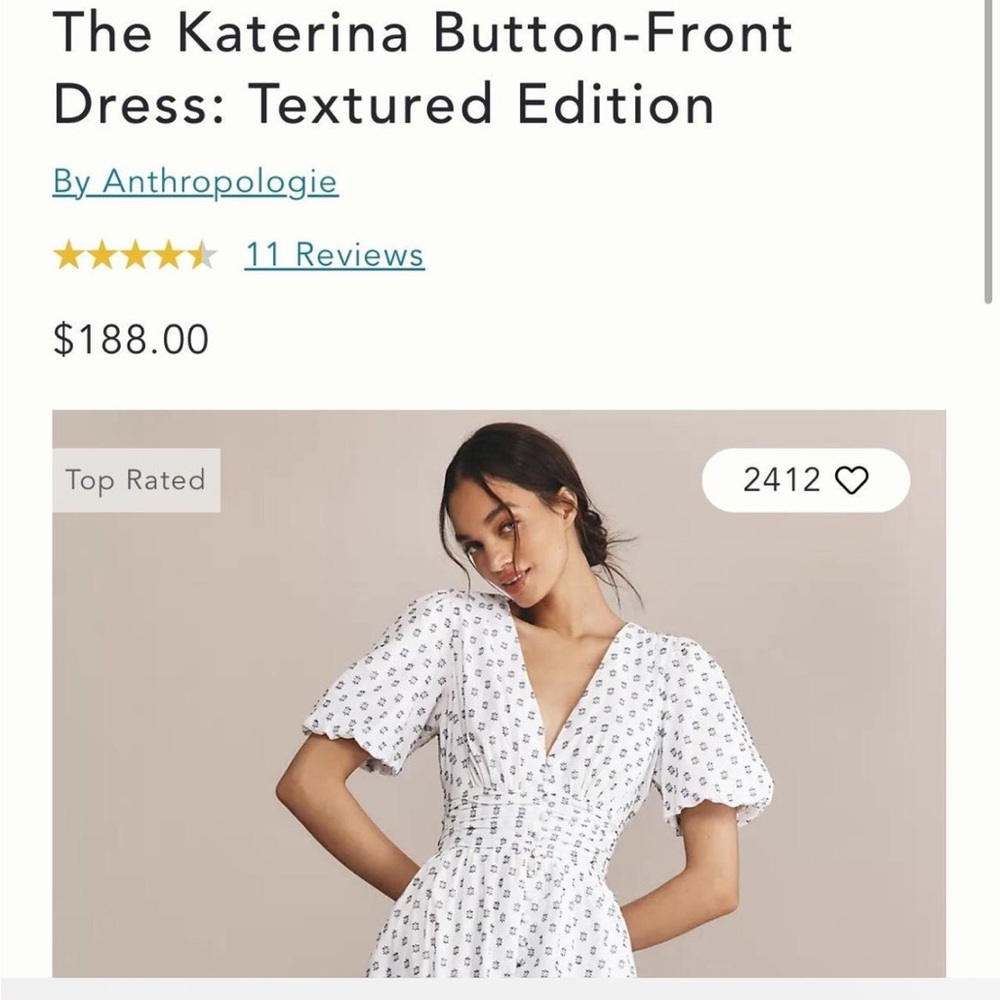Click the $188.00 price text
The height and width of the screenshot is (1000, 1000).
129,339
